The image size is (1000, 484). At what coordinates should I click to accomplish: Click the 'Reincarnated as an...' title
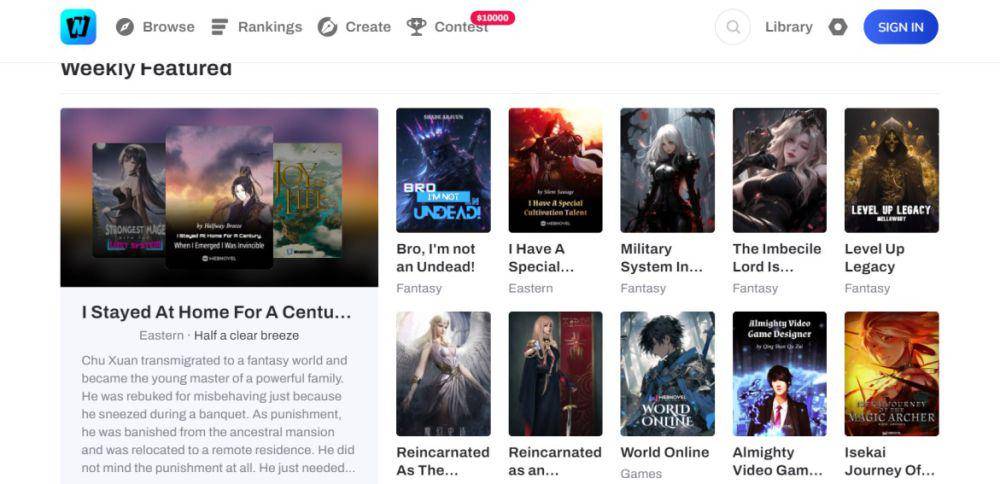[555, 461]
